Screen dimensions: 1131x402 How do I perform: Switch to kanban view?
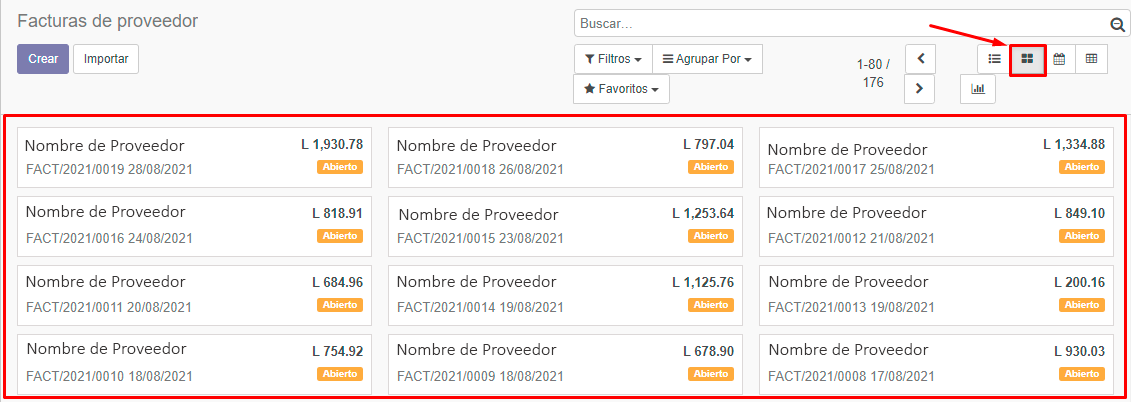(x=1027, y=59)
